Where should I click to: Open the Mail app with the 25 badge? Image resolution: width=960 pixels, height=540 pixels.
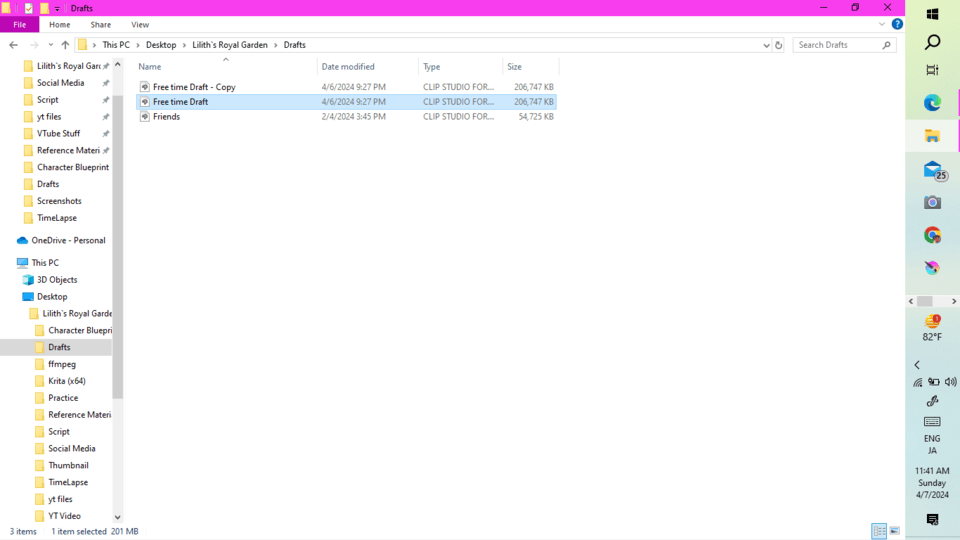point(934,170)
